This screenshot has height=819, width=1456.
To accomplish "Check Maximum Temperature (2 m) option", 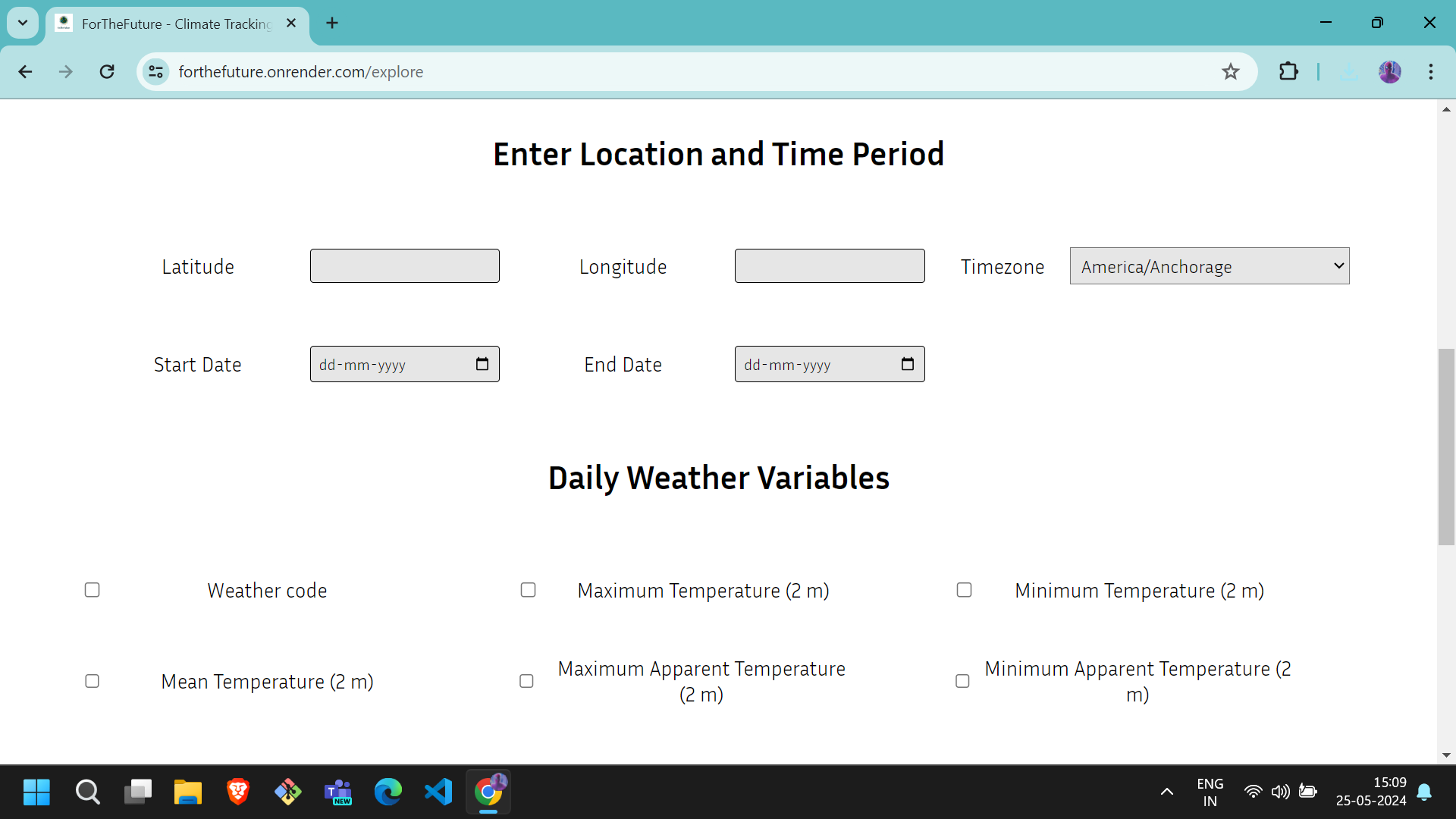I will tap(529, 590).
